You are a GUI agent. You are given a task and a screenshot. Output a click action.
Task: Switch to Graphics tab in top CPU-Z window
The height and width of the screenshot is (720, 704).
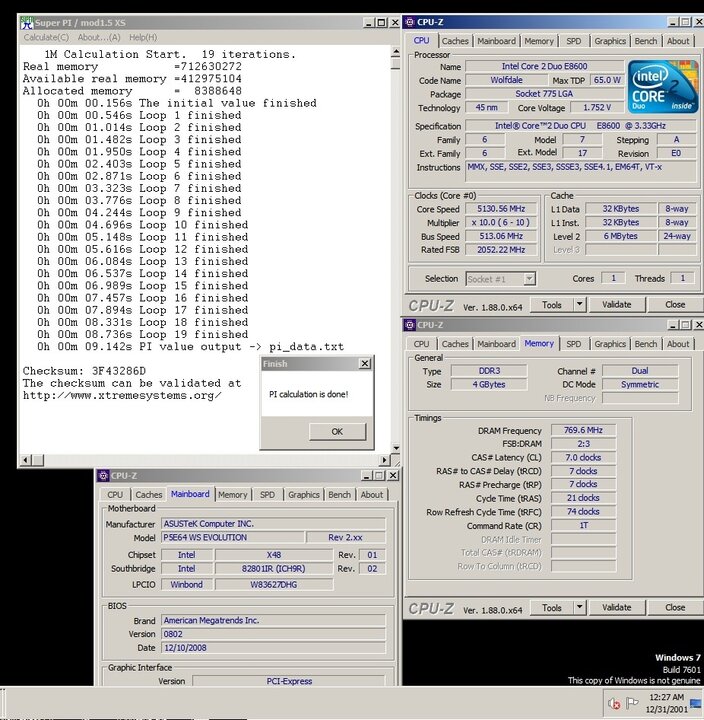click(610, 41)
